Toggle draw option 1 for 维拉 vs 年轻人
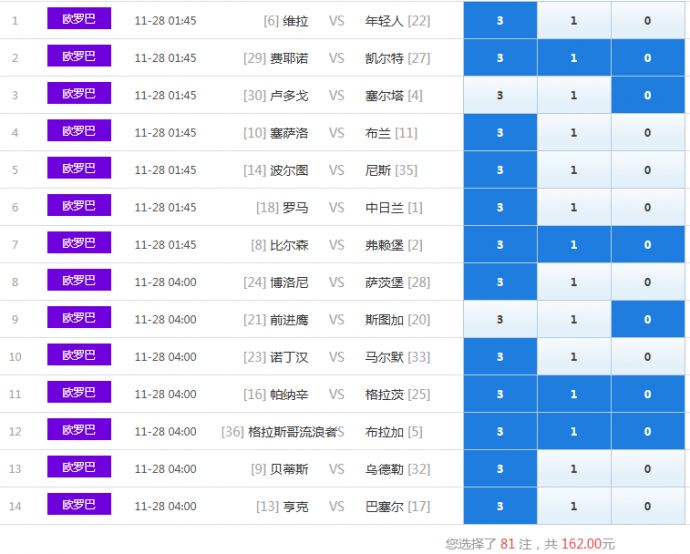The width and height of the screenshot is (690, 554). tap(573, 20)
